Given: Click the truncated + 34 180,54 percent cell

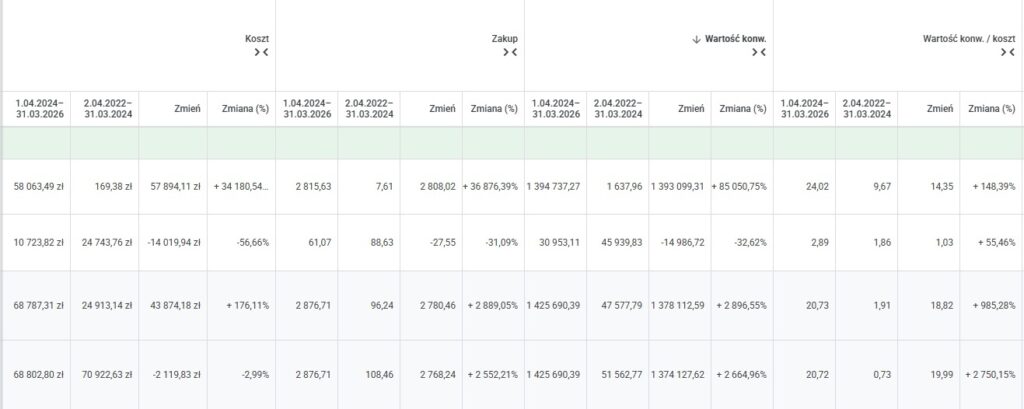Looking at the screenshot, I should click(241, 186).
